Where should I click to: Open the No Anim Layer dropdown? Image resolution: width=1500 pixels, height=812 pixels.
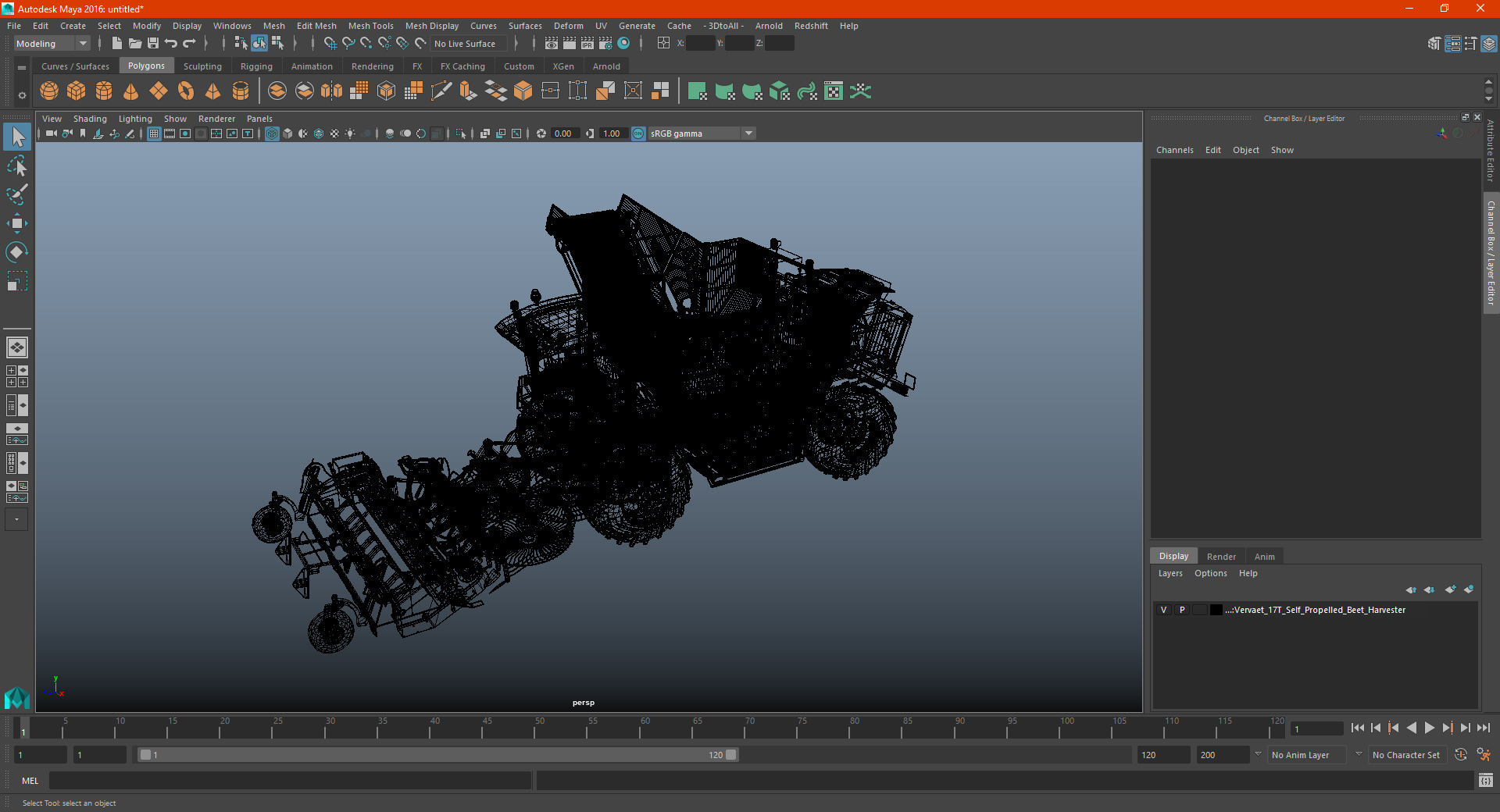(x=1306, y=755)
